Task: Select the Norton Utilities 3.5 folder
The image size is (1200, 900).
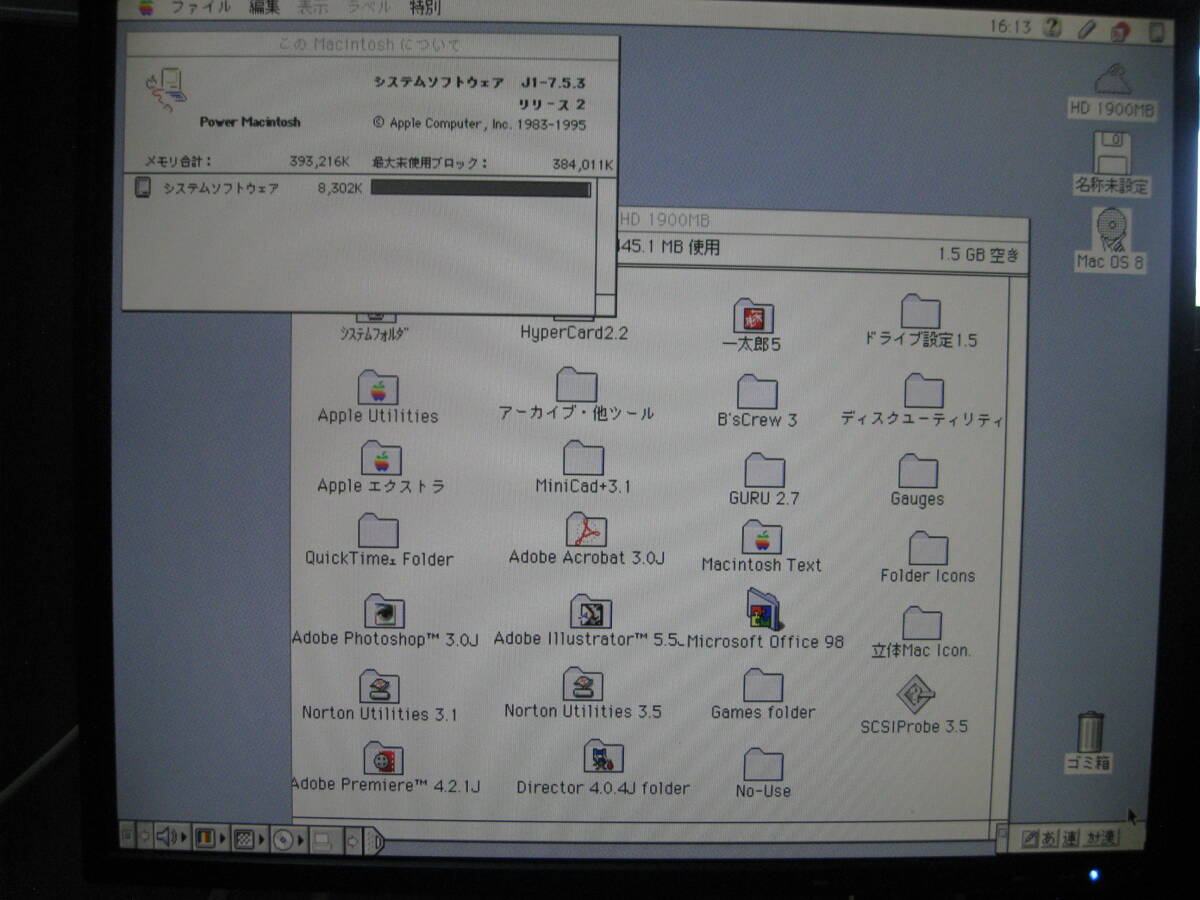Action: [583, 684]
